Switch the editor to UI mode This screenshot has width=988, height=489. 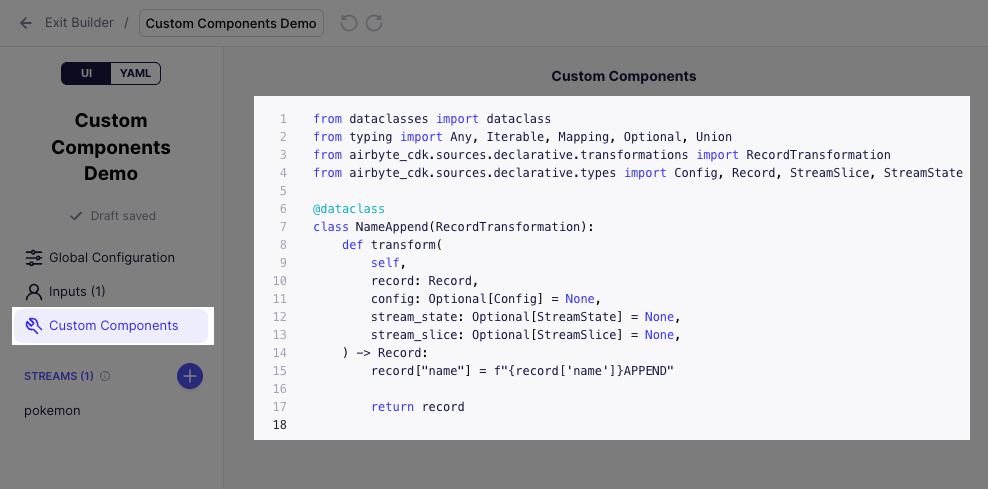(86, 73)
